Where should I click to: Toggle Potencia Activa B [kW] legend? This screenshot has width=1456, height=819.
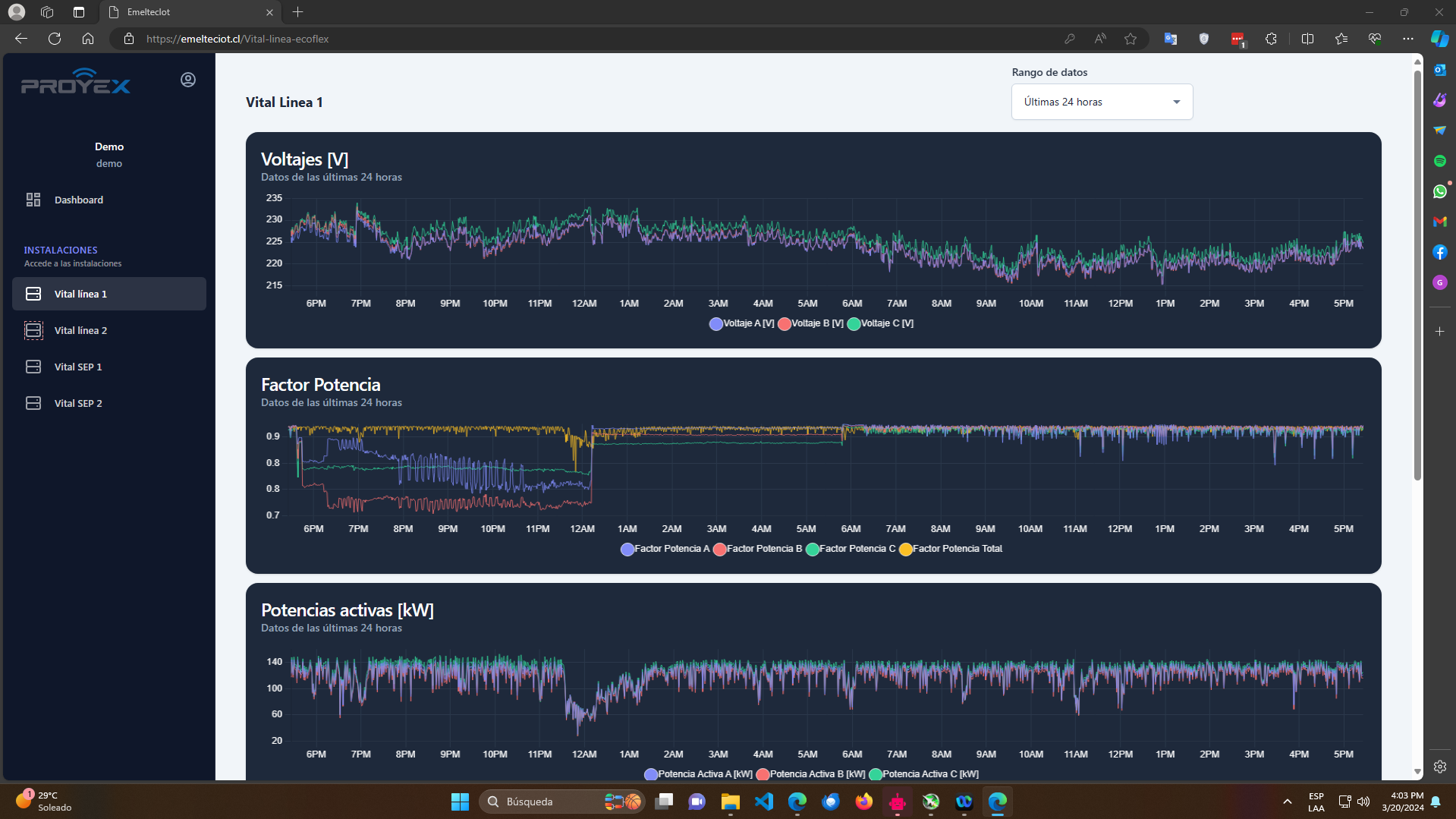click(810, 774)
